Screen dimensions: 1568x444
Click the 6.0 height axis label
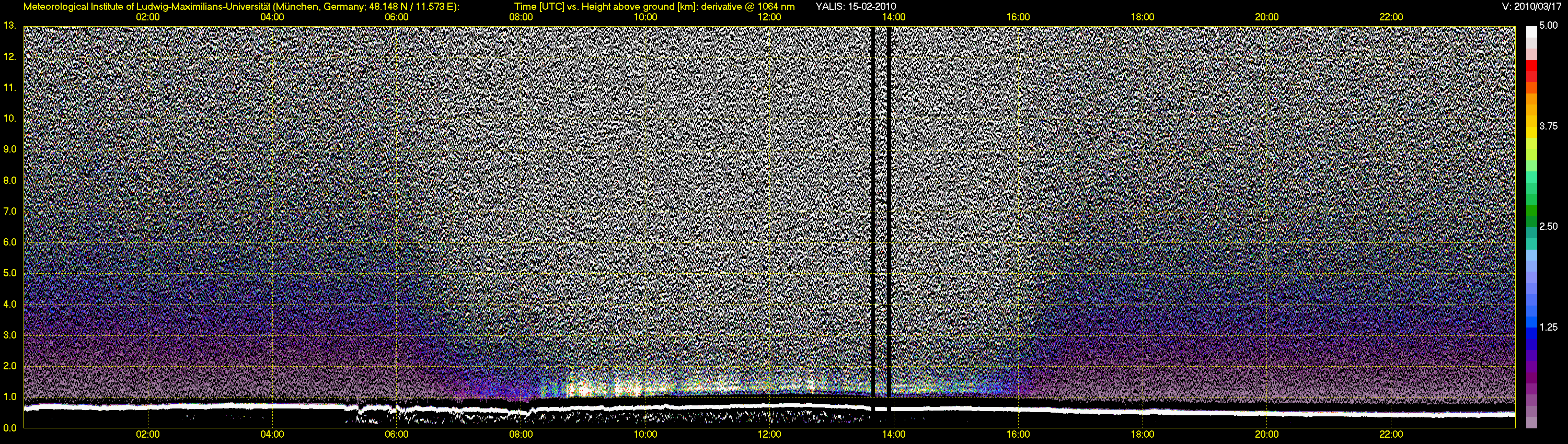pyautogui.click(x=10, y=242)
